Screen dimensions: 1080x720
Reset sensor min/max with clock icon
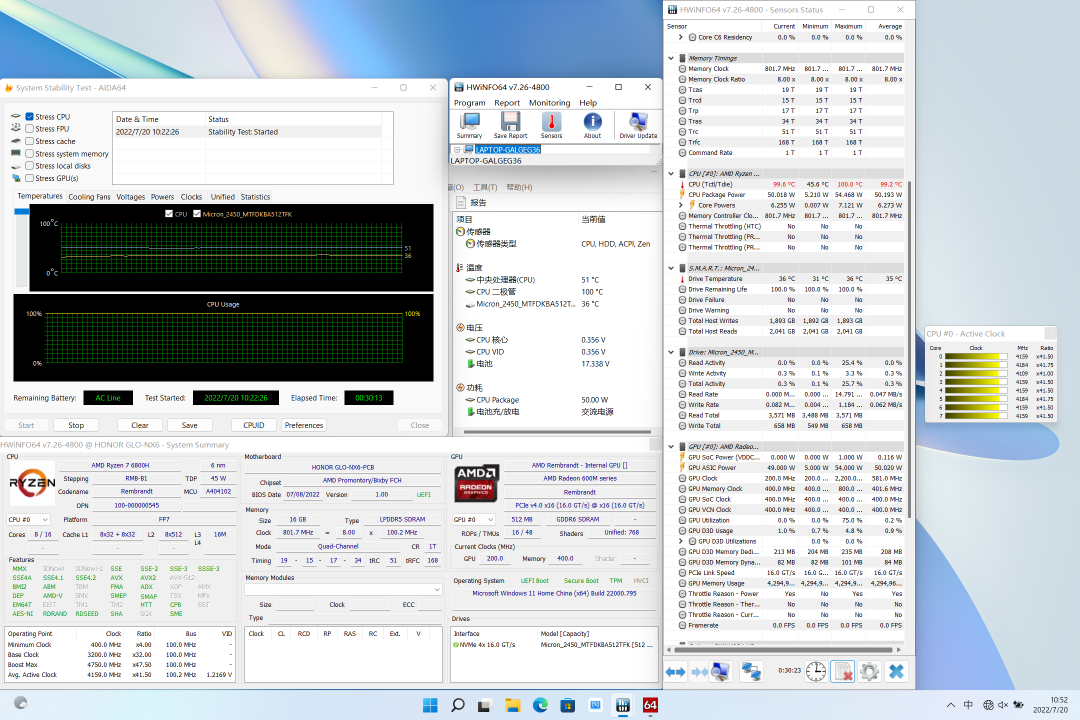[x=816, y=671]
